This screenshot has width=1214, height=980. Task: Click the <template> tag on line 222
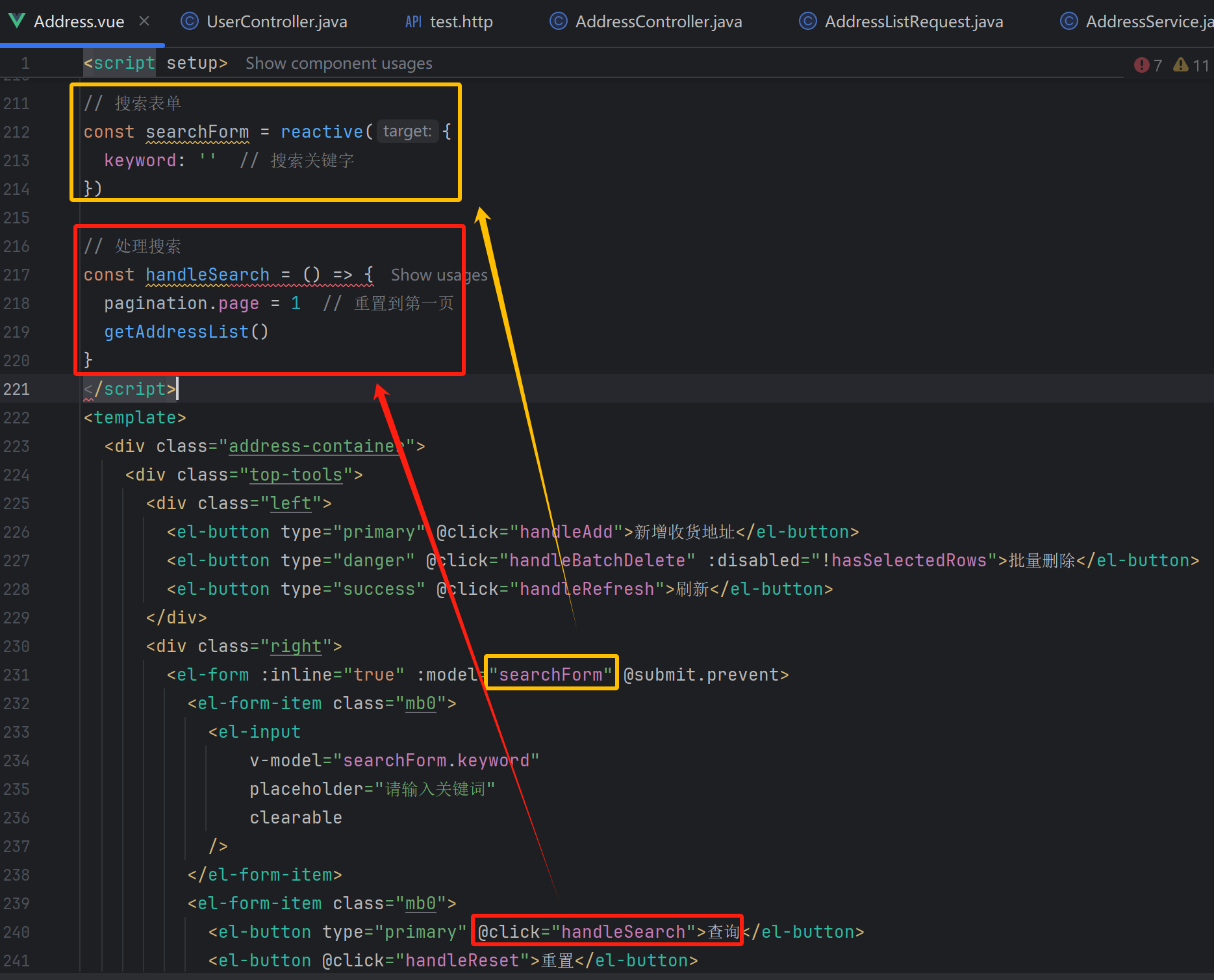[x=134, y=418]
